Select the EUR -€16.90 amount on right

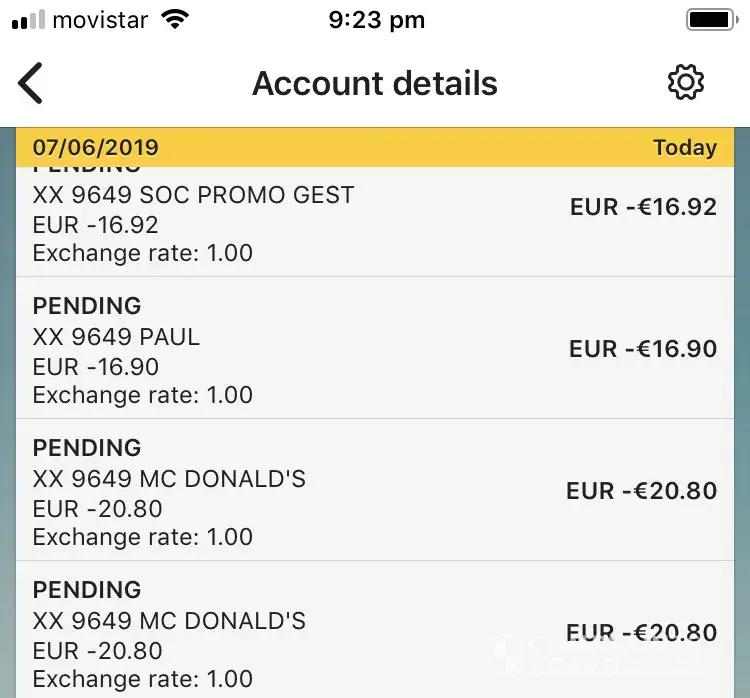(x=643, y=349)
